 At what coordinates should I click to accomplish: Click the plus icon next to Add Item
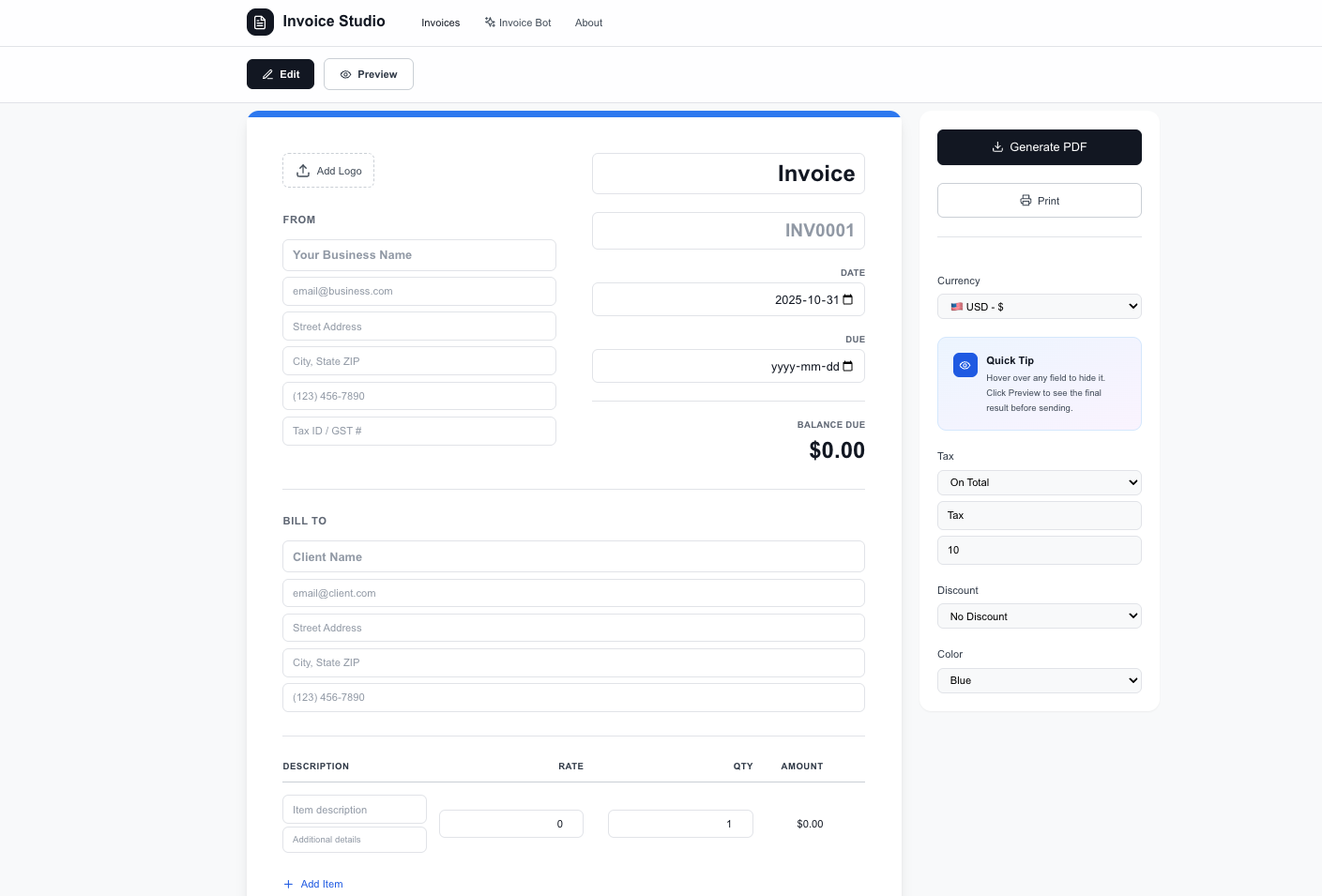coord(288,884)
